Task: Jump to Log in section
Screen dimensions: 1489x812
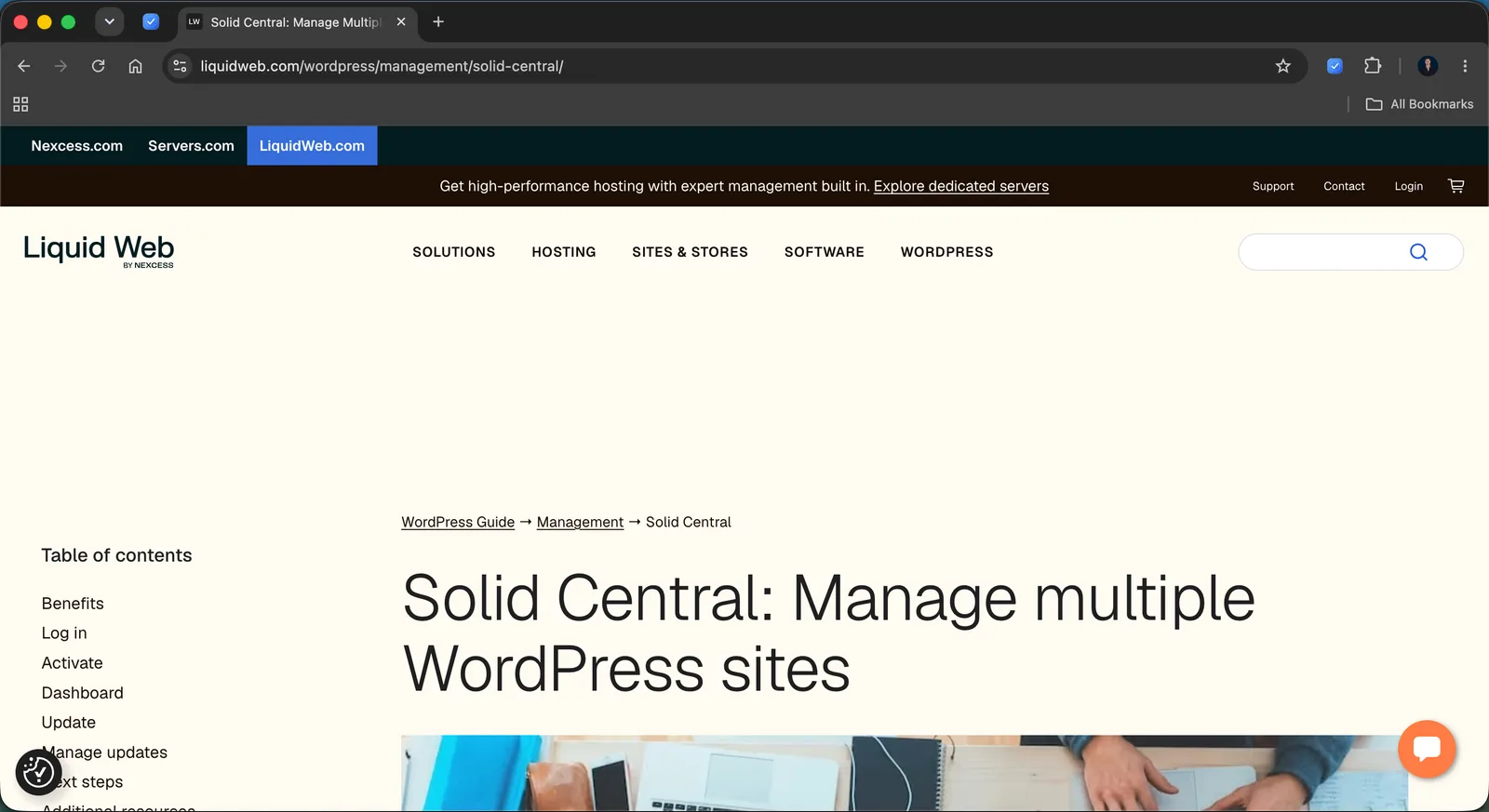Action: [64, 633]
